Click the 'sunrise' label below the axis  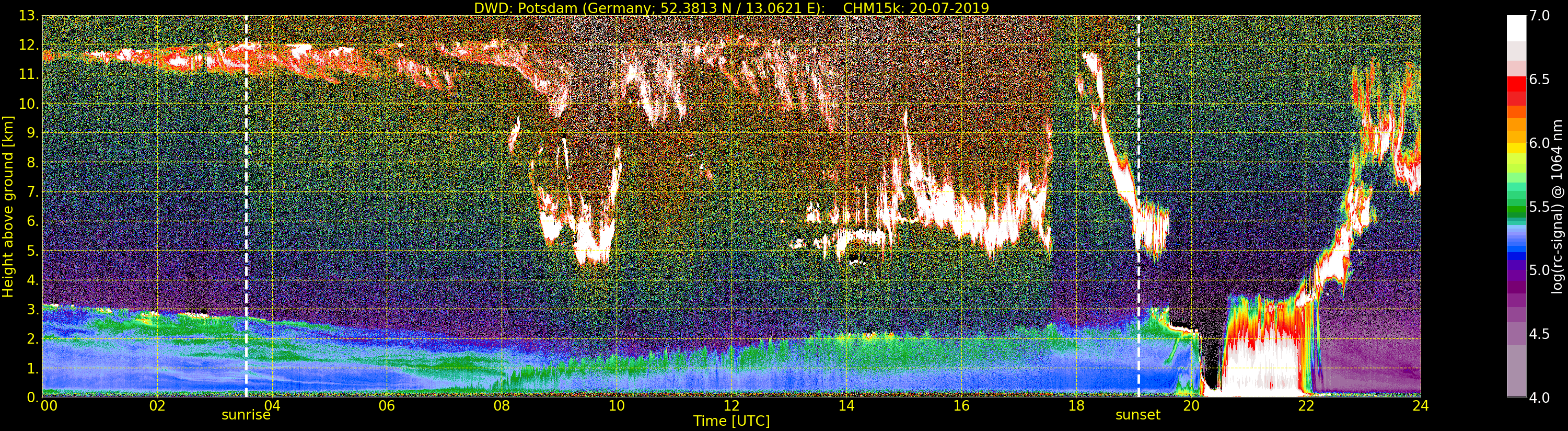(x=246, y=415)
